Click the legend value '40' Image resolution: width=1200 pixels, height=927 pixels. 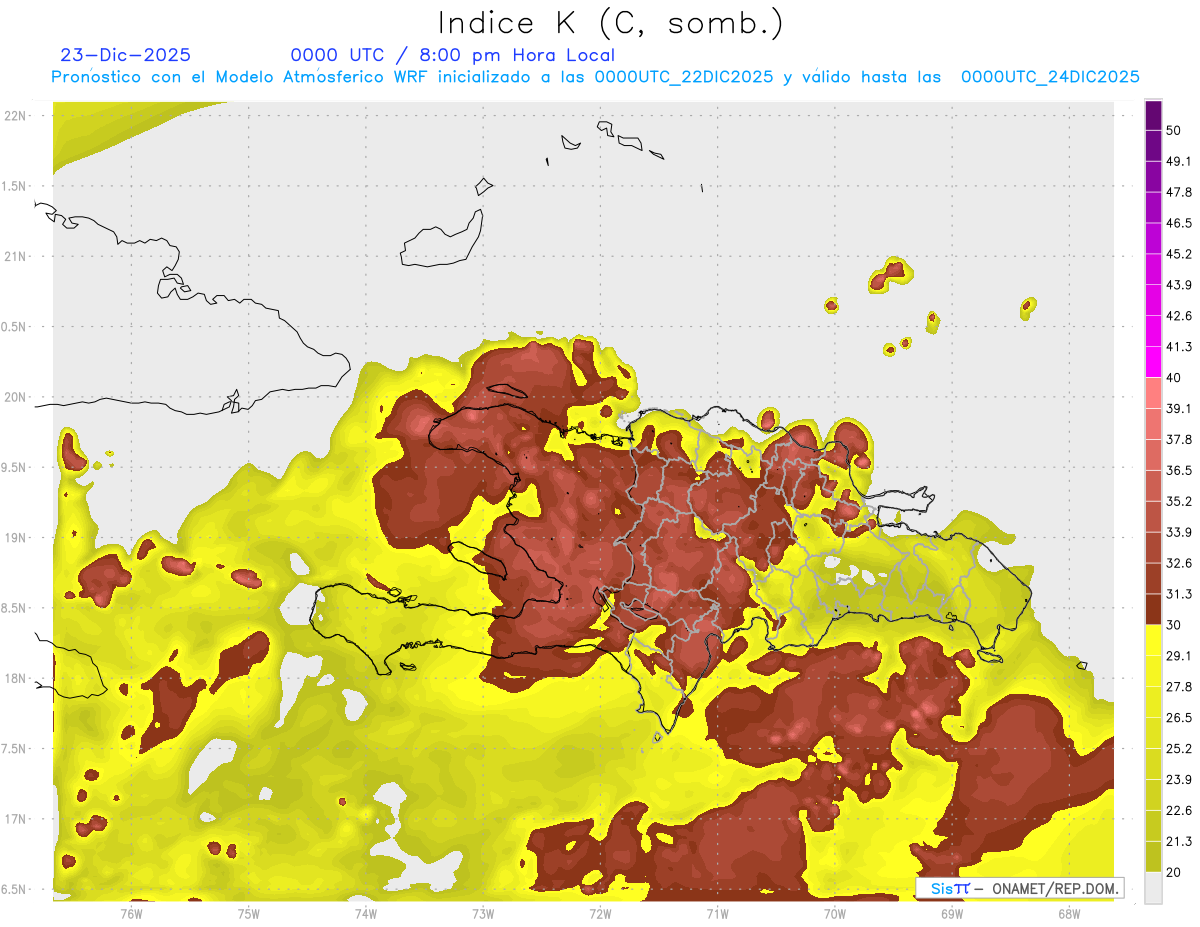pyautogui.click(x=1175, y=378)
